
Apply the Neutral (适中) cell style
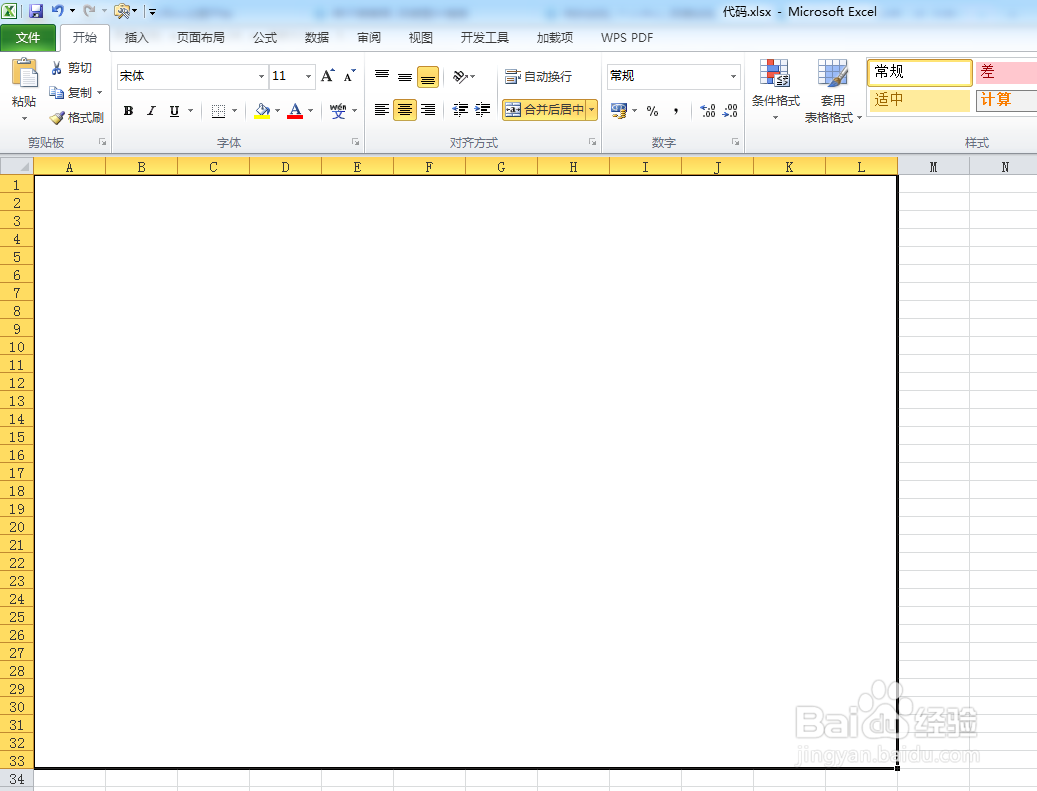[x=920, y=100]
